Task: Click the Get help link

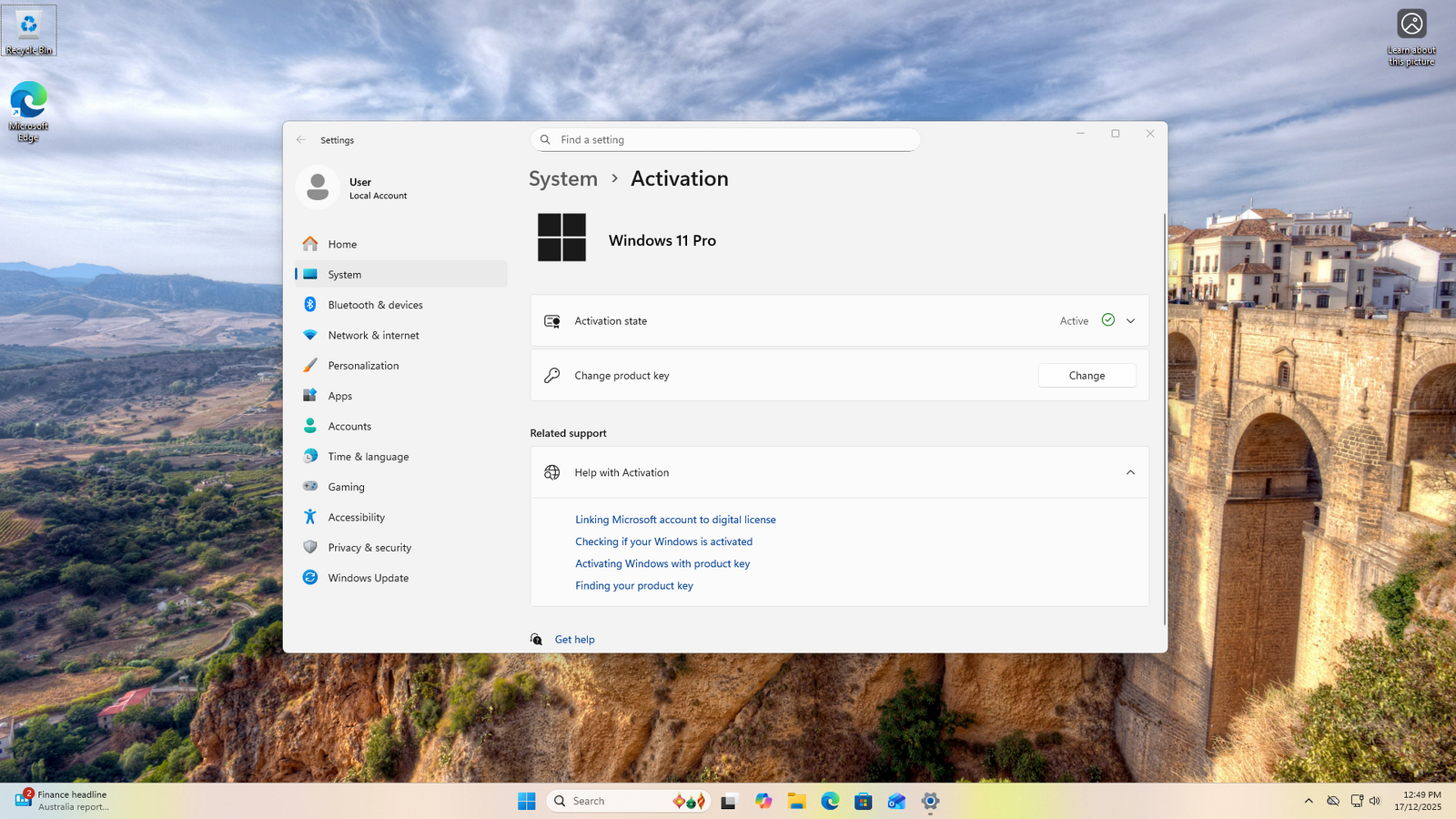Action: [x=574, y=640]
